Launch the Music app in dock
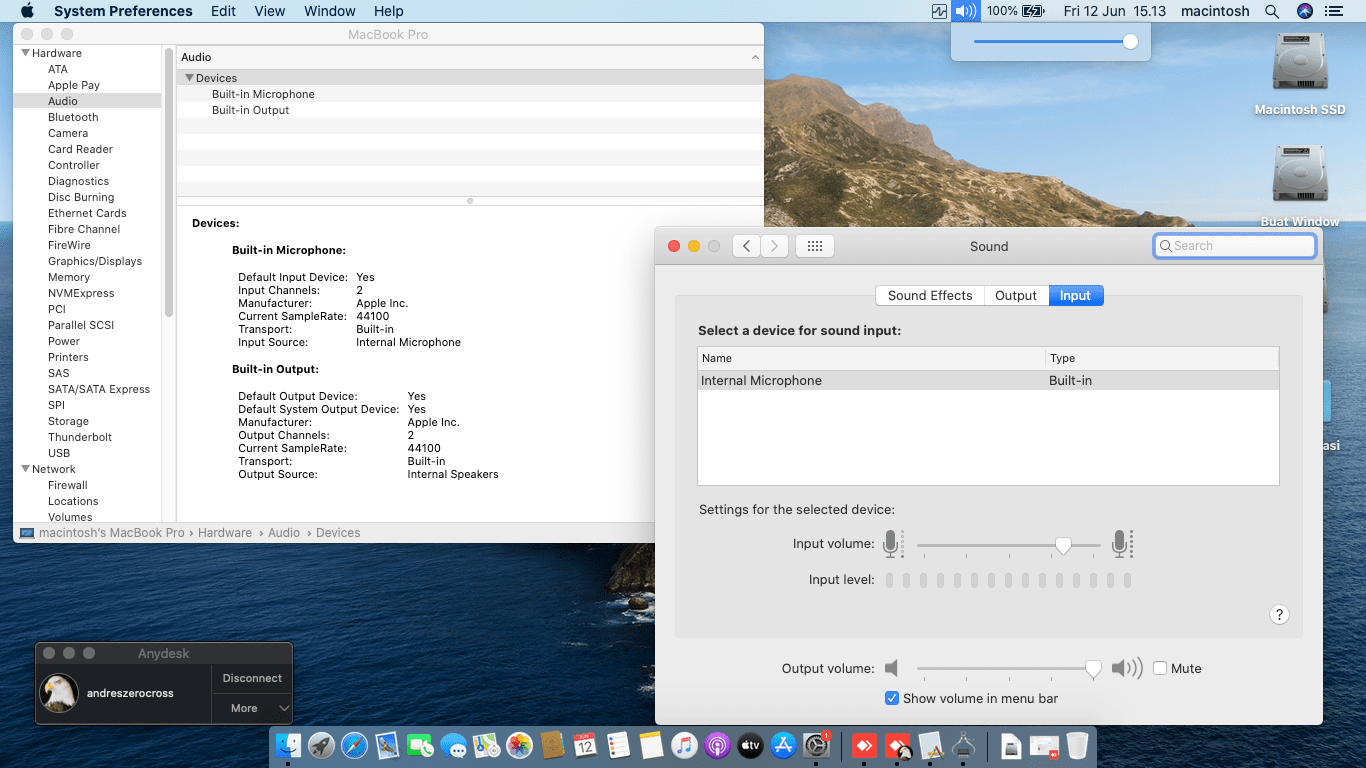1366x768 pixels. 684,745
